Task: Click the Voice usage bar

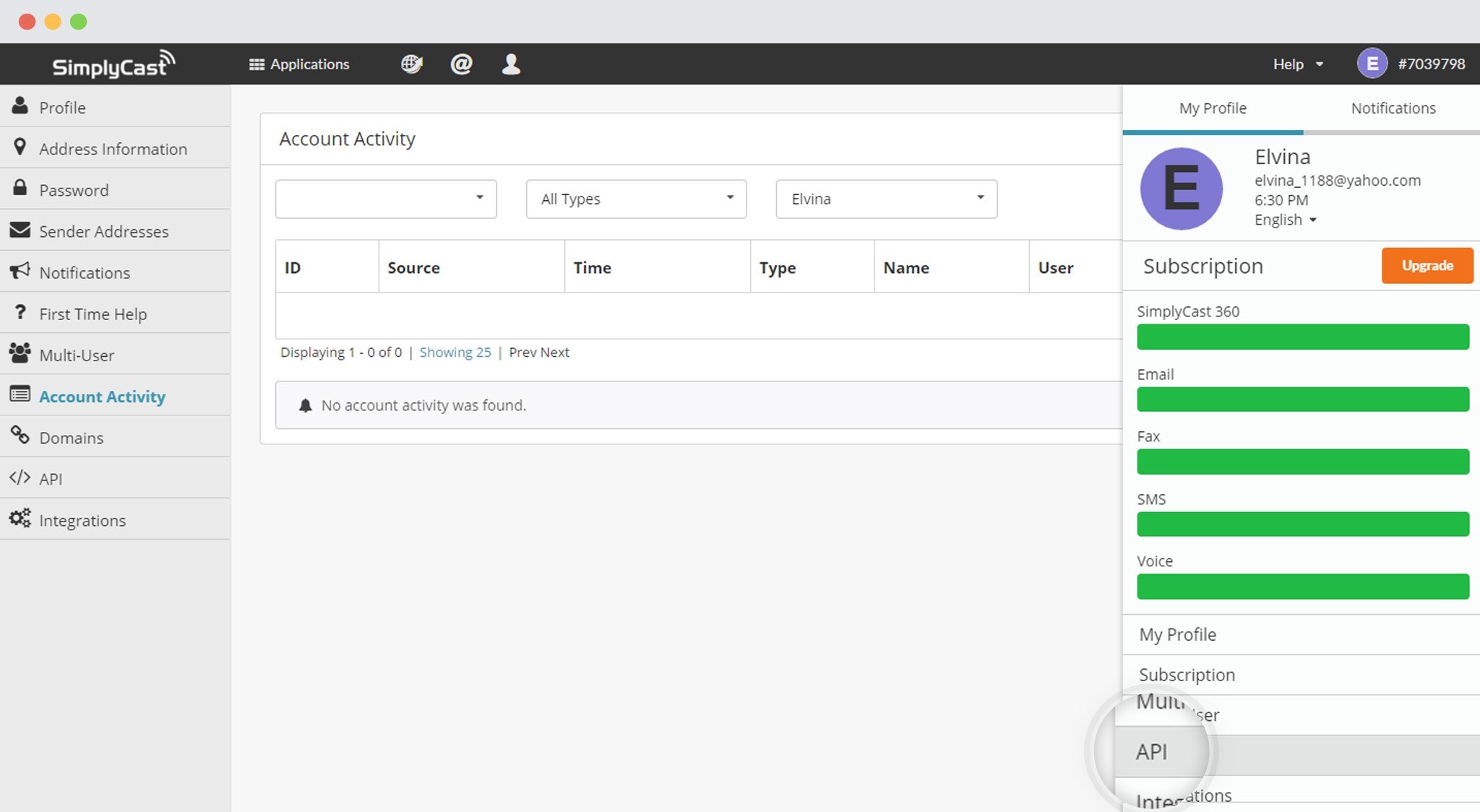Action: [1303, 586]
